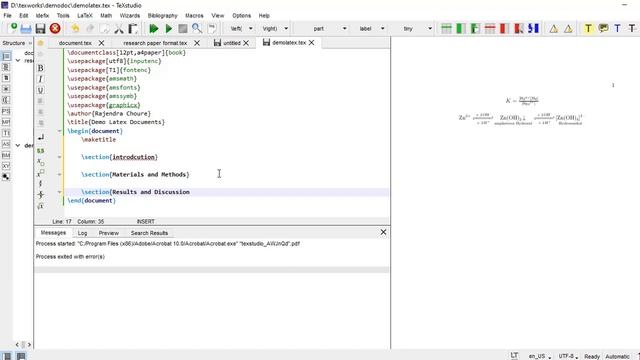Click the view log icon in toolbar

coord(212,29)
